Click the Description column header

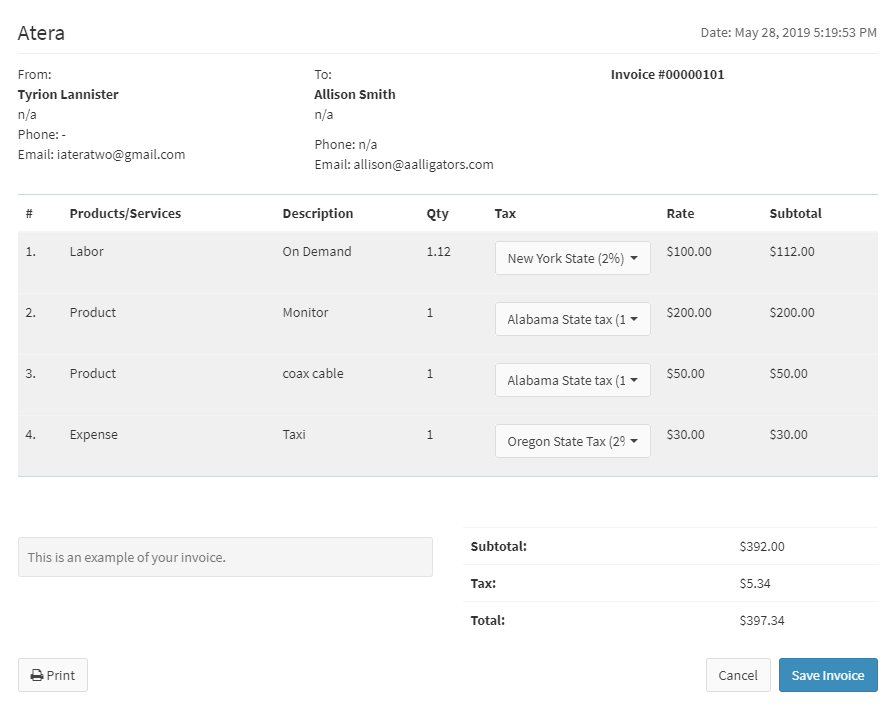318,213
